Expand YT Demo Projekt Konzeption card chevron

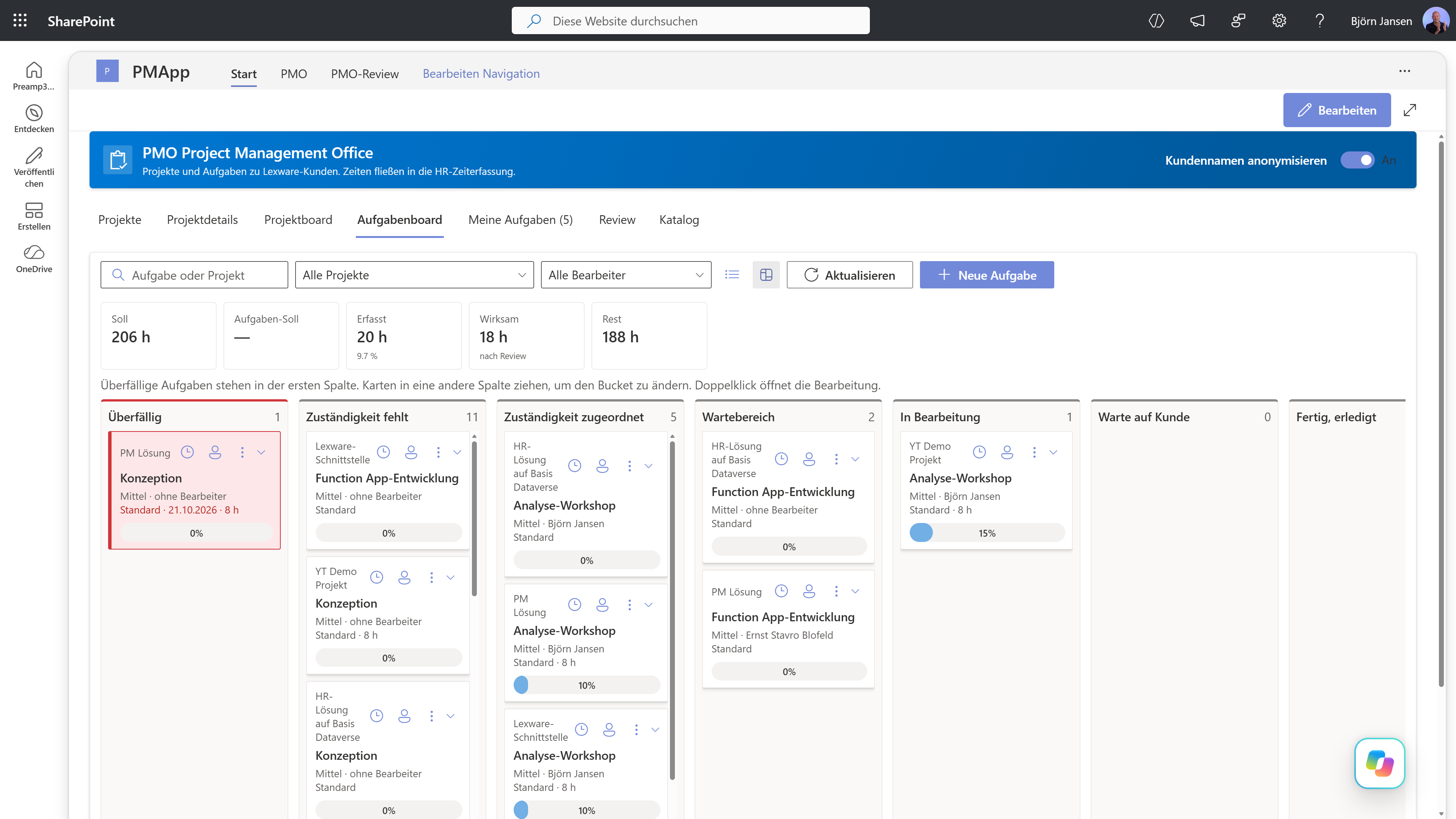coord(450,578)
